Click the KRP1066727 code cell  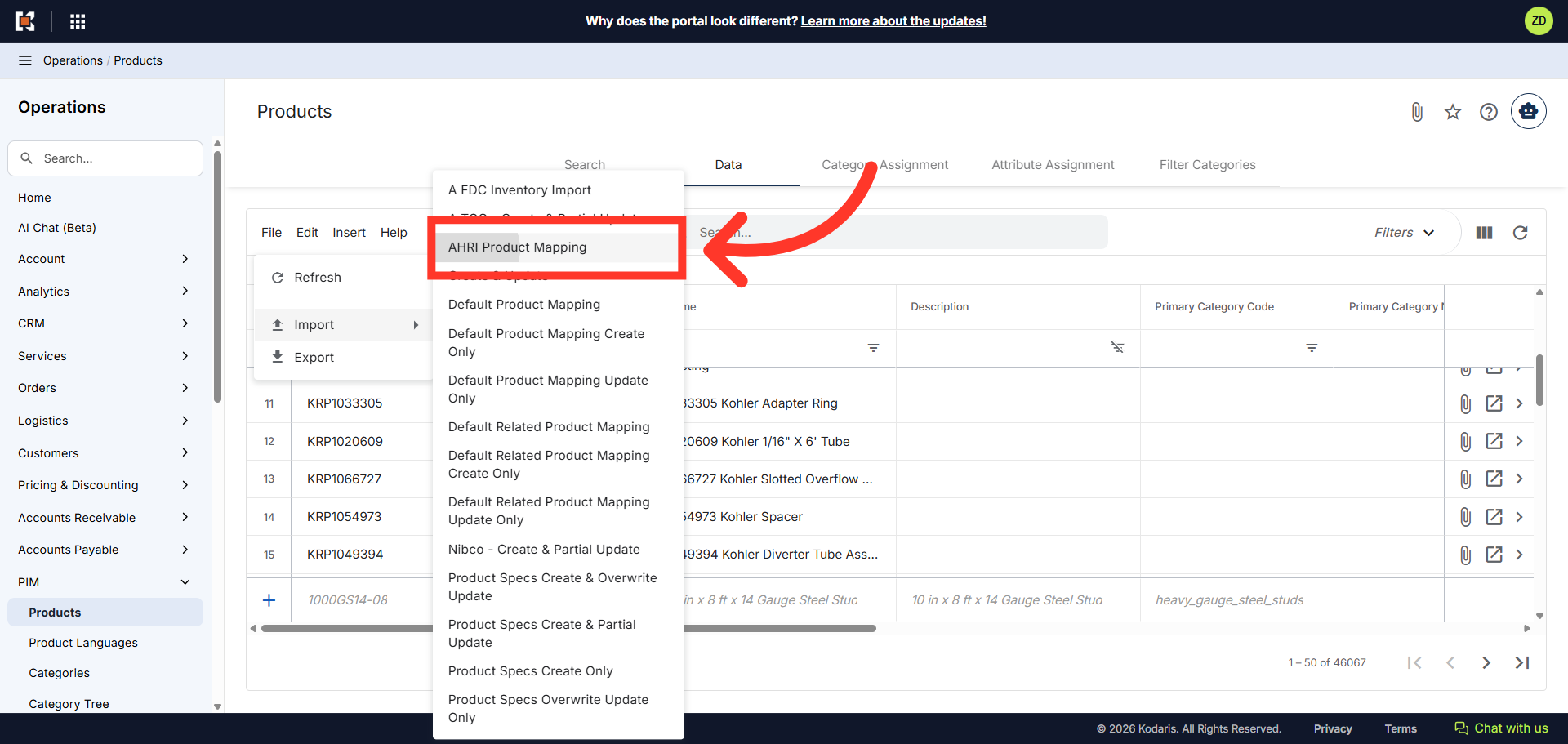(362, 479)
